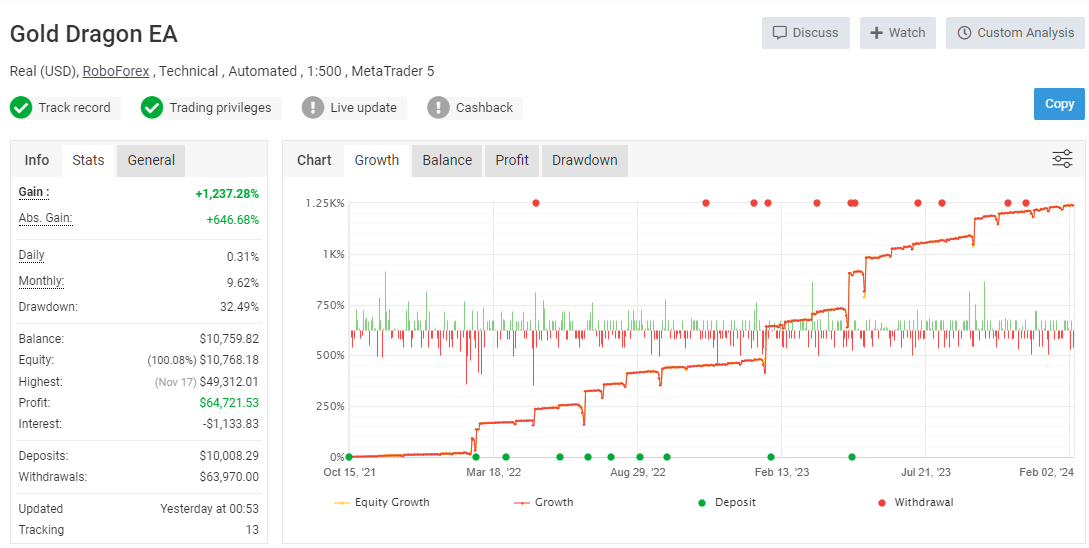
Task: Toggle Withdrawal markers in legend
Action: tap(915, 502)
